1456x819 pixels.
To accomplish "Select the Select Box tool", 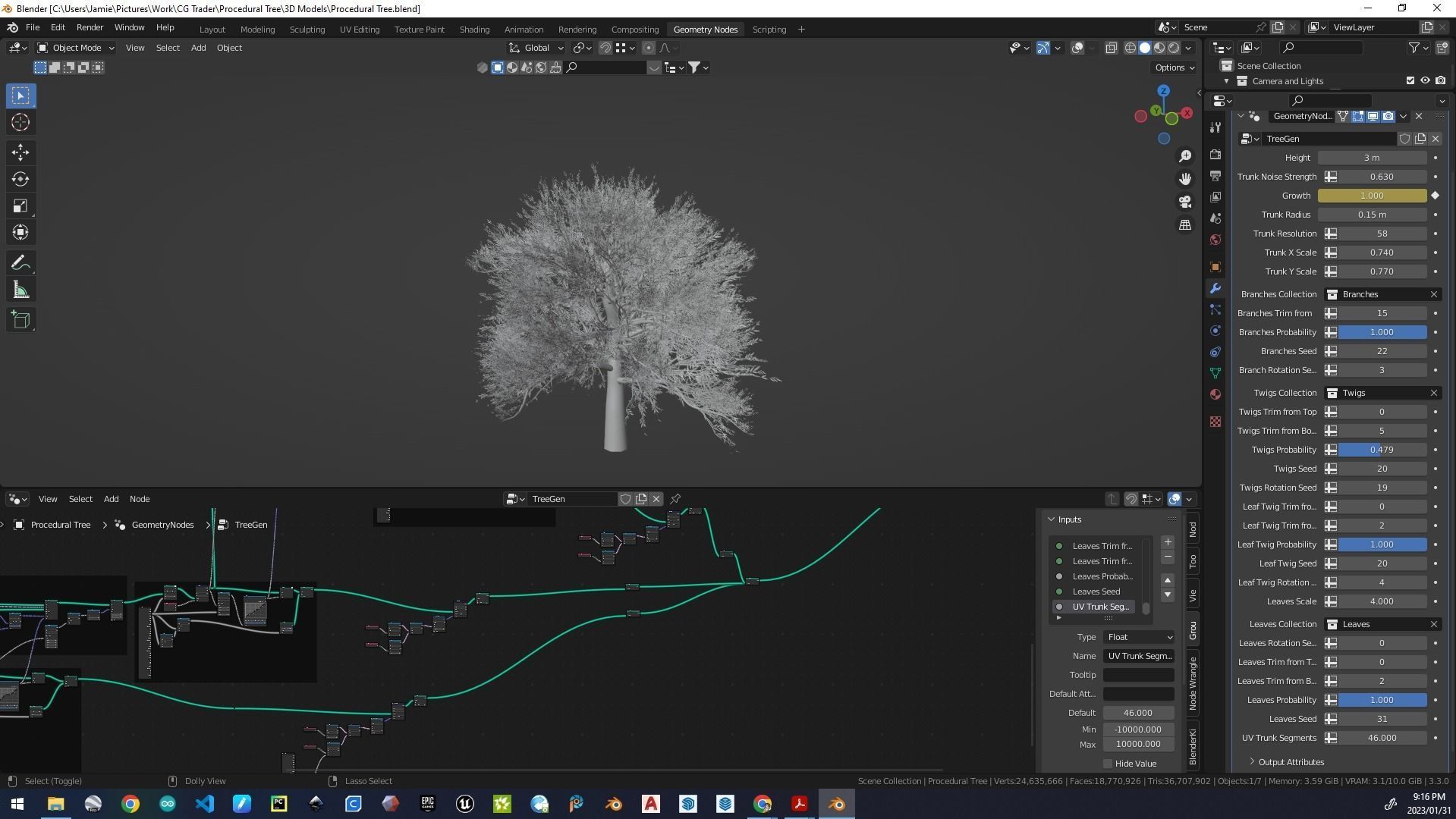I will [x=20, y=96].
